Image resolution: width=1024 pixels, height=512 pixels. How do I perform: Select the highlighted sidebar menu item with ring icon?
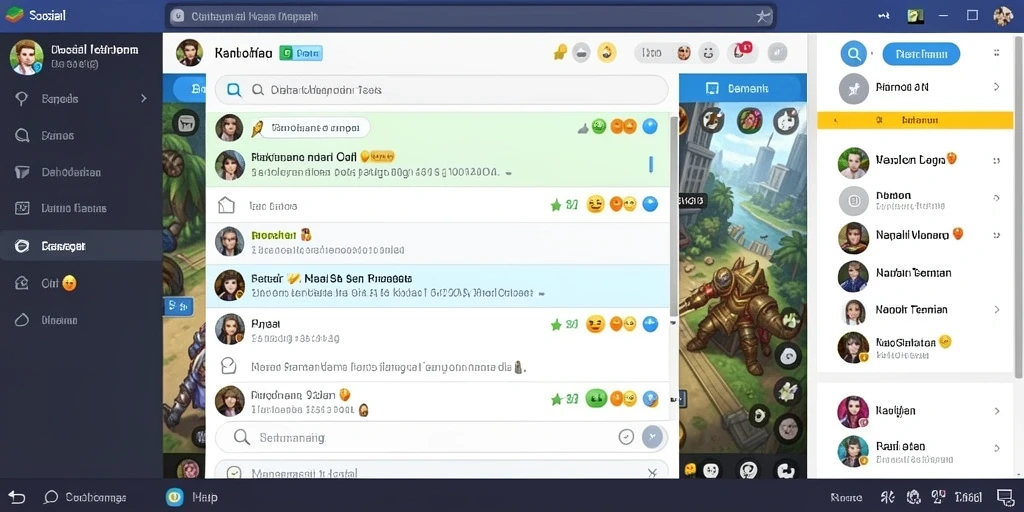click(81, 246)
